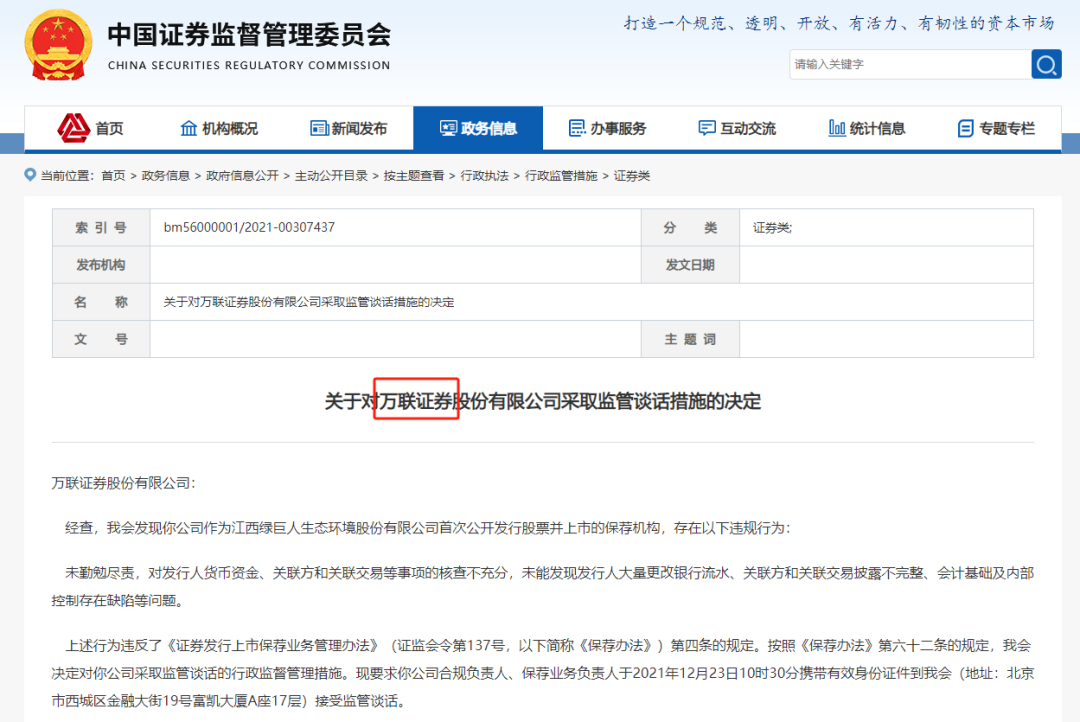Image resolution: width=1080 pixels, height=722 pixels.
Task: Click the bold document heading about 万联证券
Action: 543,401
